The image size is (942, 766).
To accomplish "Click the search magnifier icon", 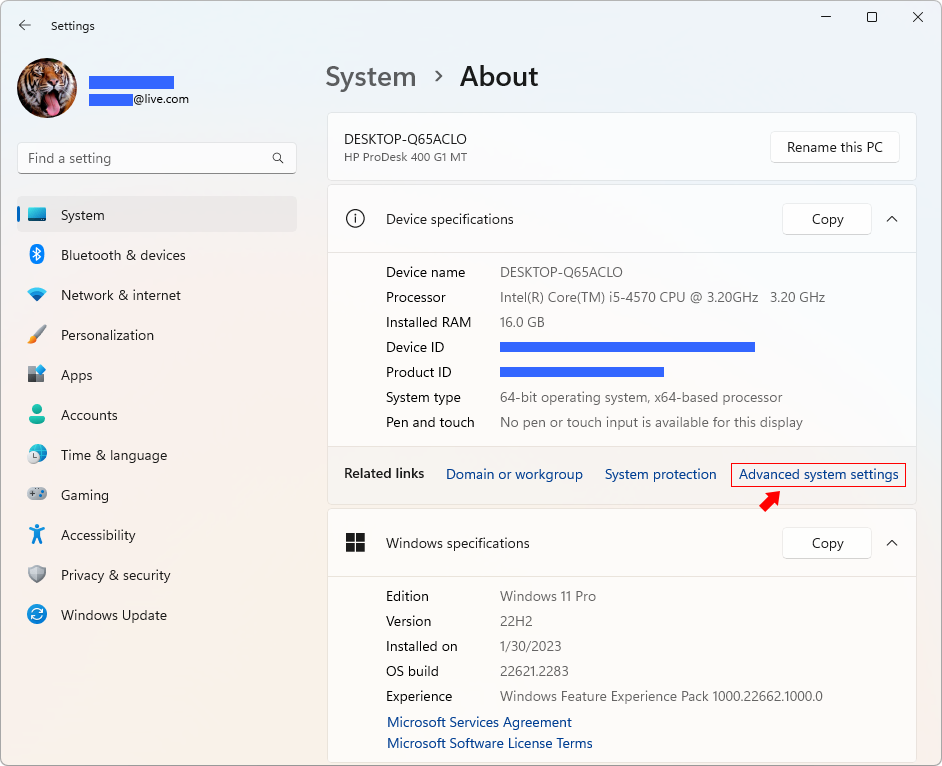I will tap(278, 158).
